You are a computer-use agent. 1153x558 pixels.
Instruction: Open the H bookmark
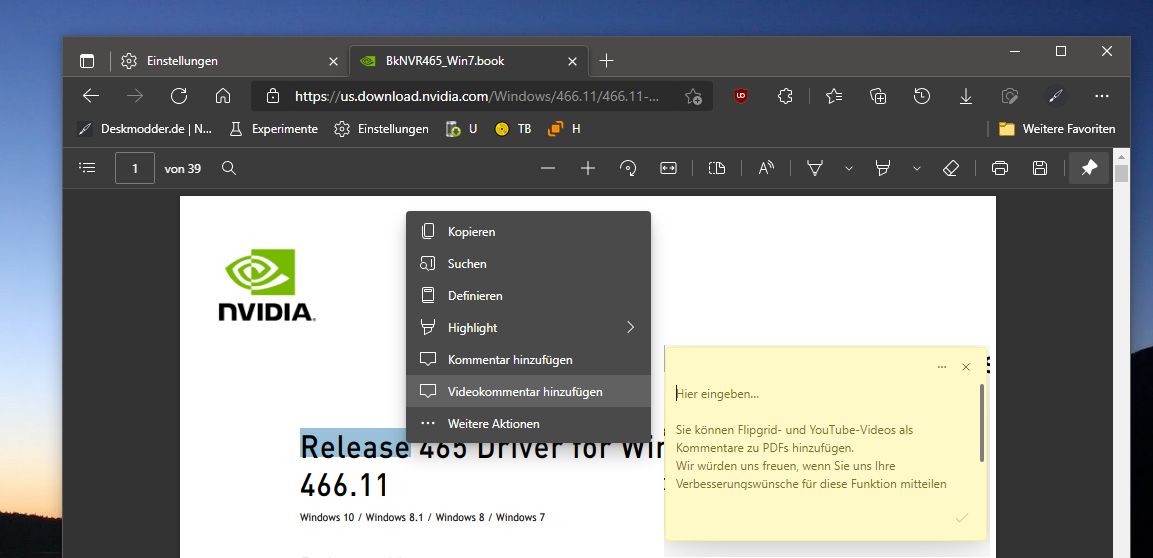coord(564,129)
